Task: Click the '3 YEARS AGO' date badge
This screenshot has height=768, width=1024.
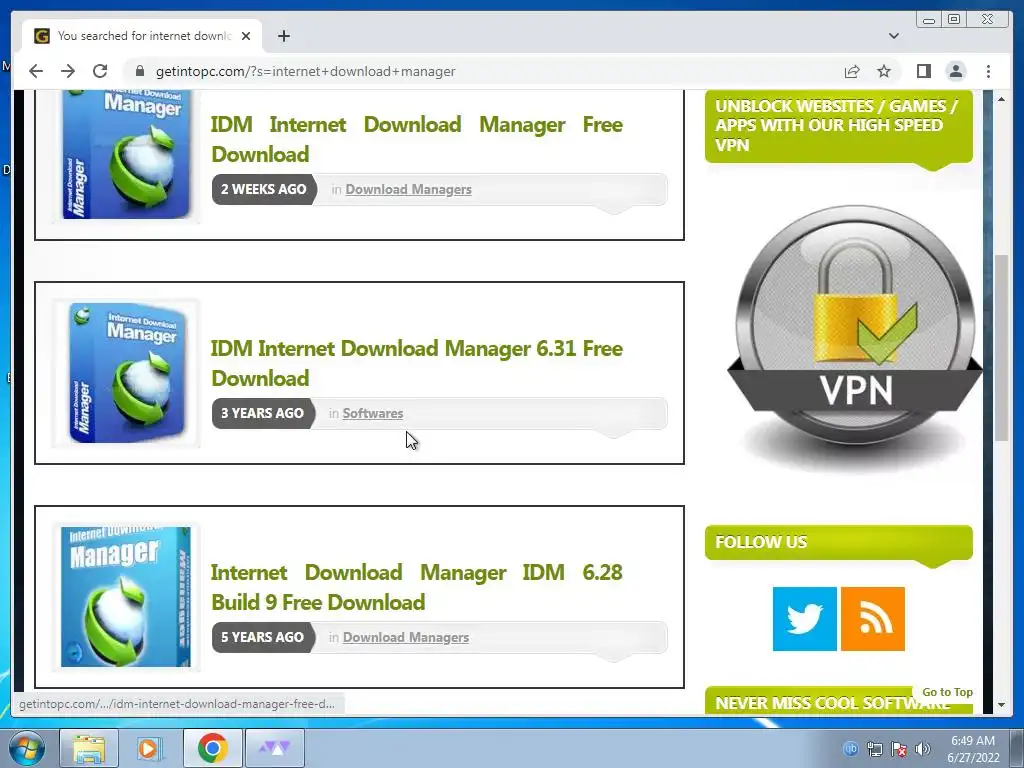Action: pyautogui.click(x=263, y=413)
